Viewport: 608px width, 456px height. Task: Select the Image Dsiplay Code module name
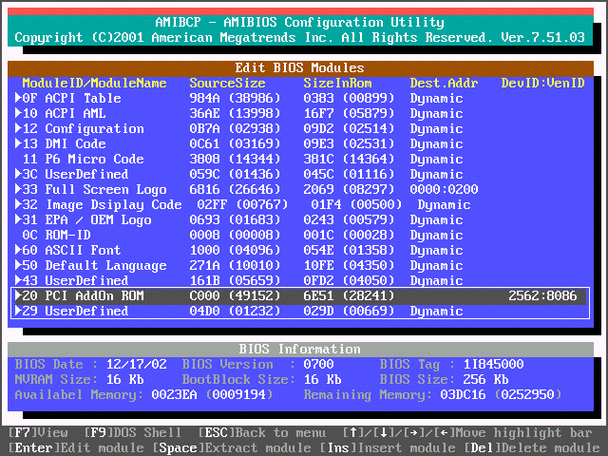point(114,204)
